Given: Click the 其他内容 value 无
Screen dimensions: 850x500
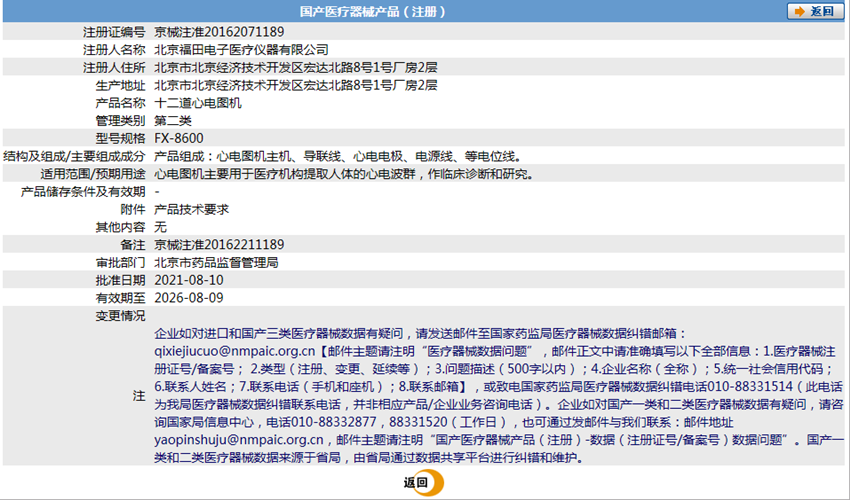Looking at the screenshot, I should [x=160, y=227].
